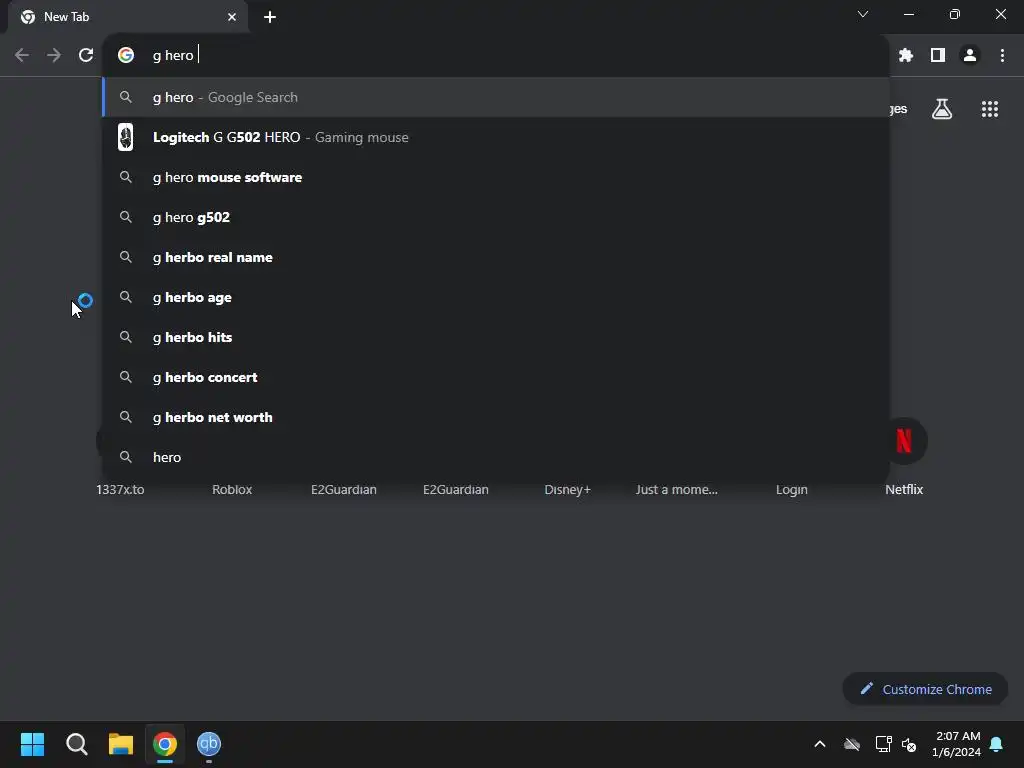Open the Roblox shortcut label
Screen dimensions: 1024x768
click(x=232, y=489)
